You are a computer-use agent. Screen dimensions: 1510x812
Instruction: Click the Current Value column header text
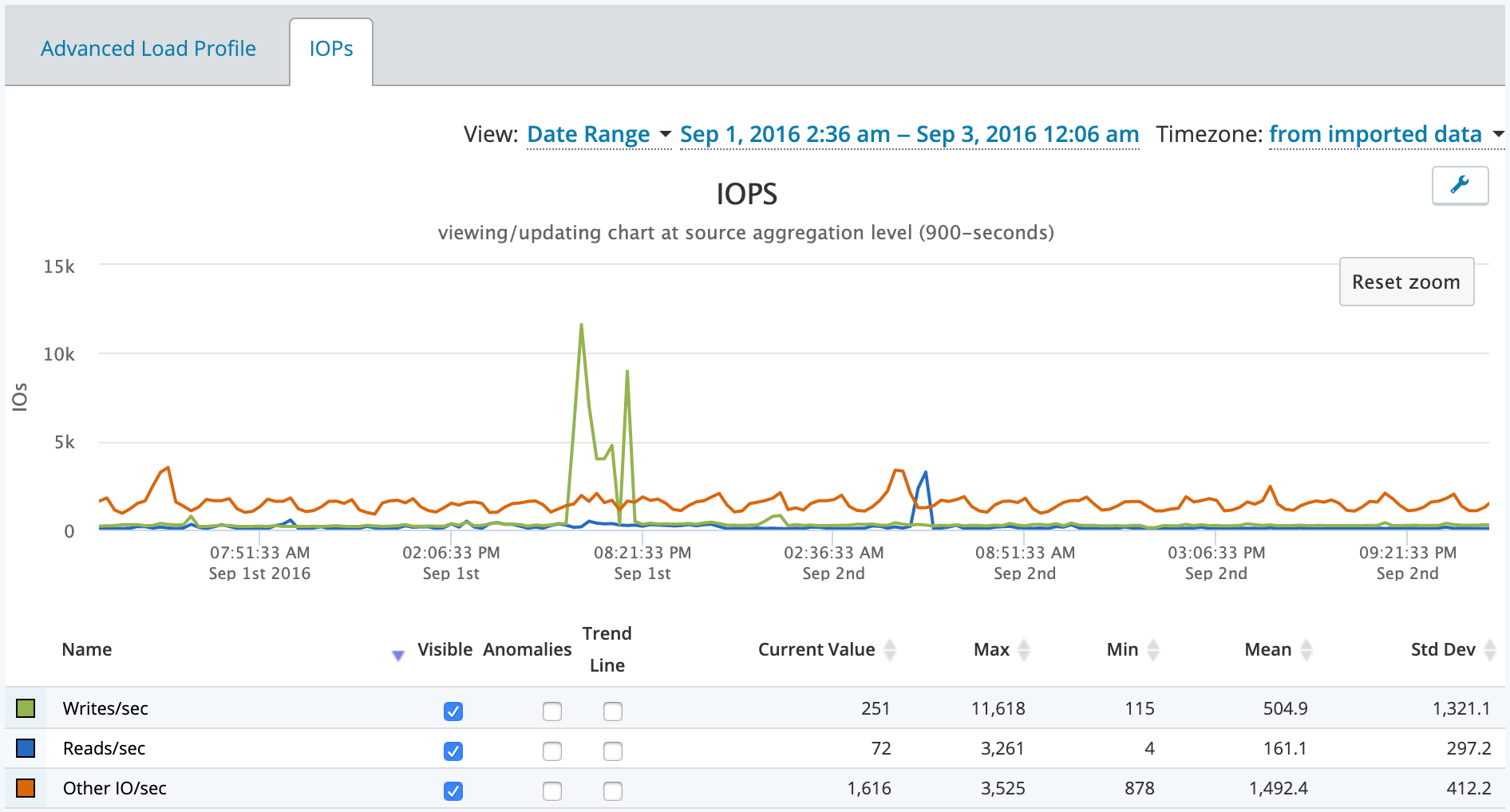coord(816,649)
